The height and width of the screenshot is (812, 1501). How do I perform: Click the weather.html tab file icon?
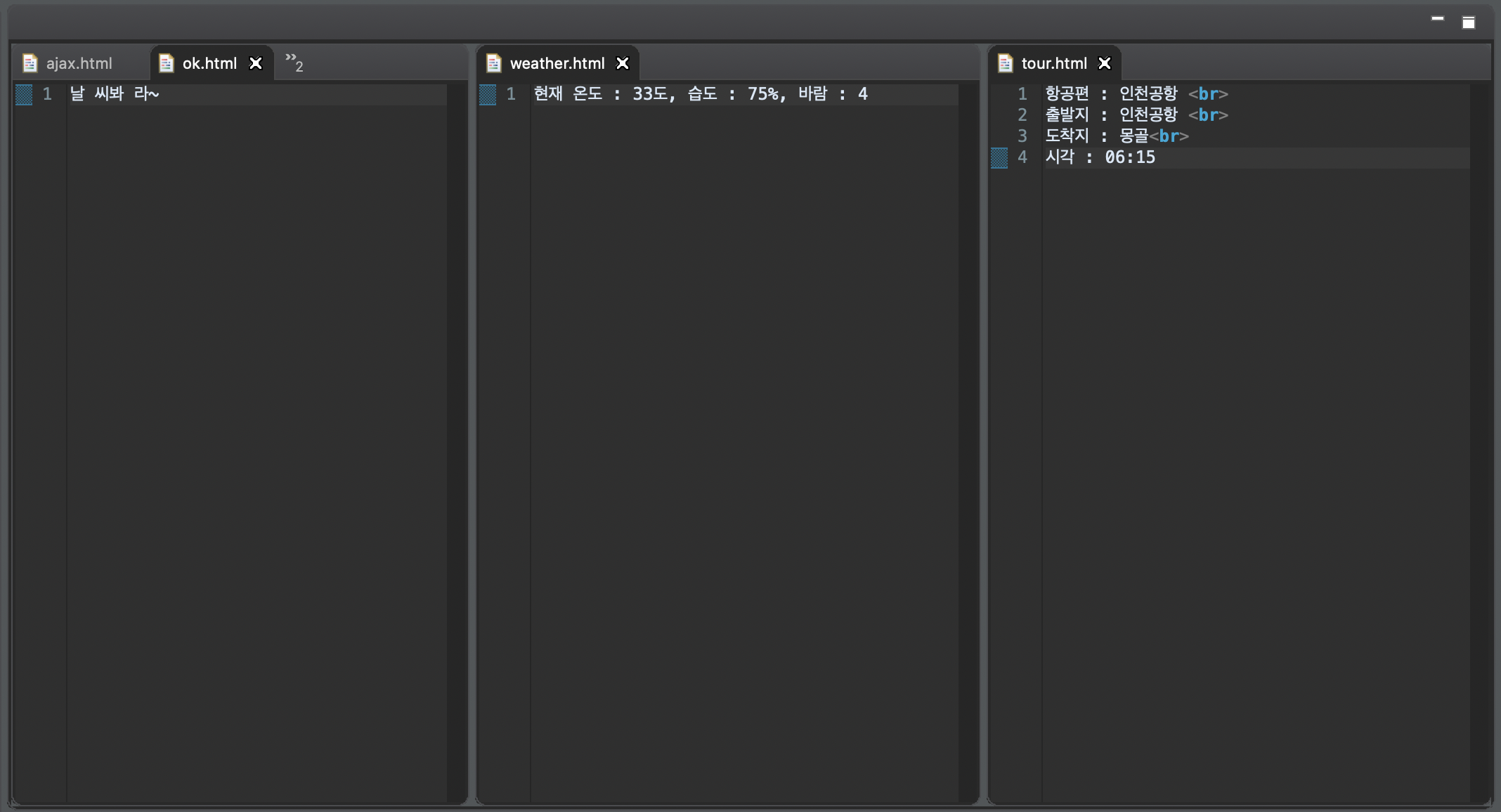click(x=494, y=63)
